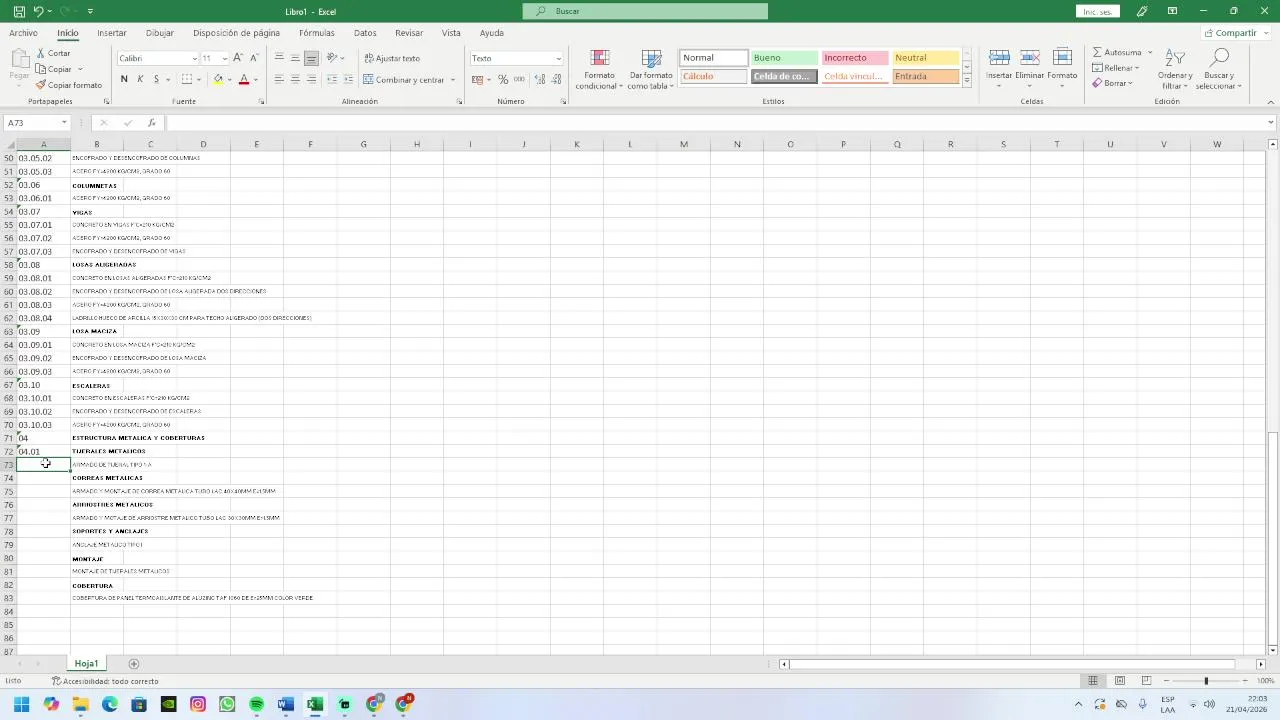Screen dimensions: 1280x720
Task: Toggle align right
Action: [311, 79]
